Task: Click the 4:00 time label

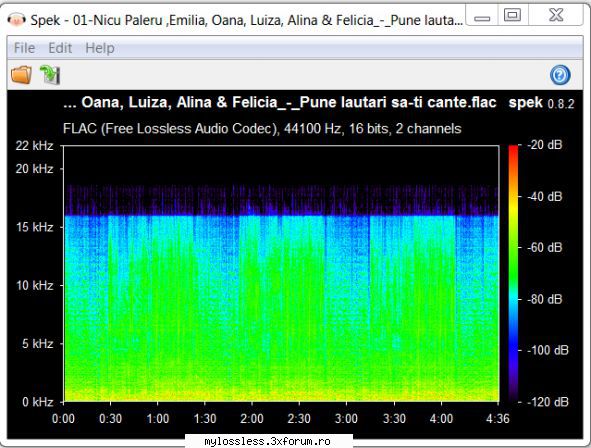Action: tap(441, 419)
